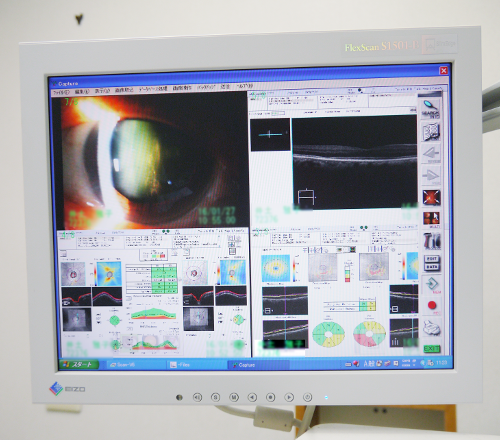Open the 編集 (Edit) menu
The width and height of the screenshot is (500, 440).
[x=82, y=91]
